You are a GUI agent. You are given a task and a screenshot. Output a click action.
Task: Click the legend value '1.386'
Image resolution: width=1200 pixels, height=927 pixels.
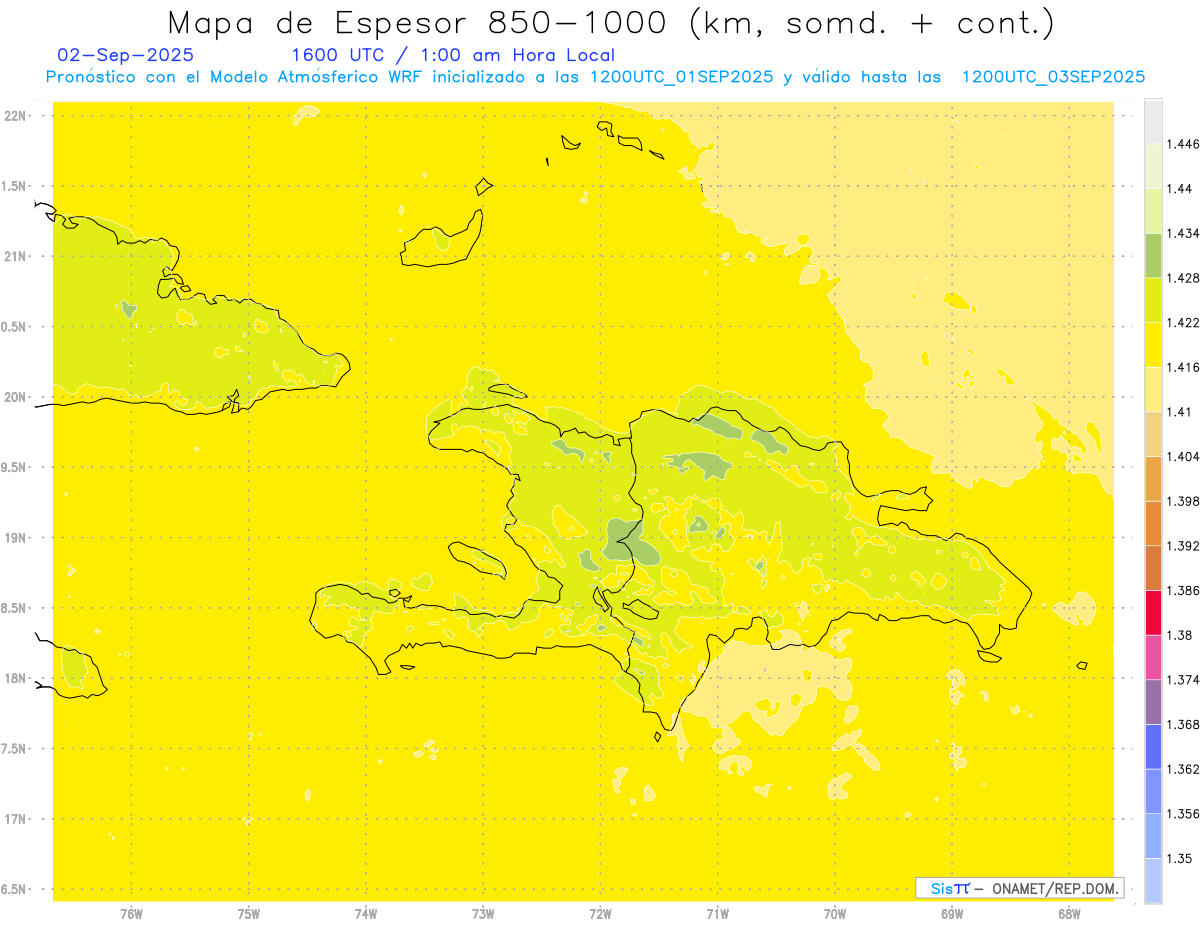[1183, 590]
